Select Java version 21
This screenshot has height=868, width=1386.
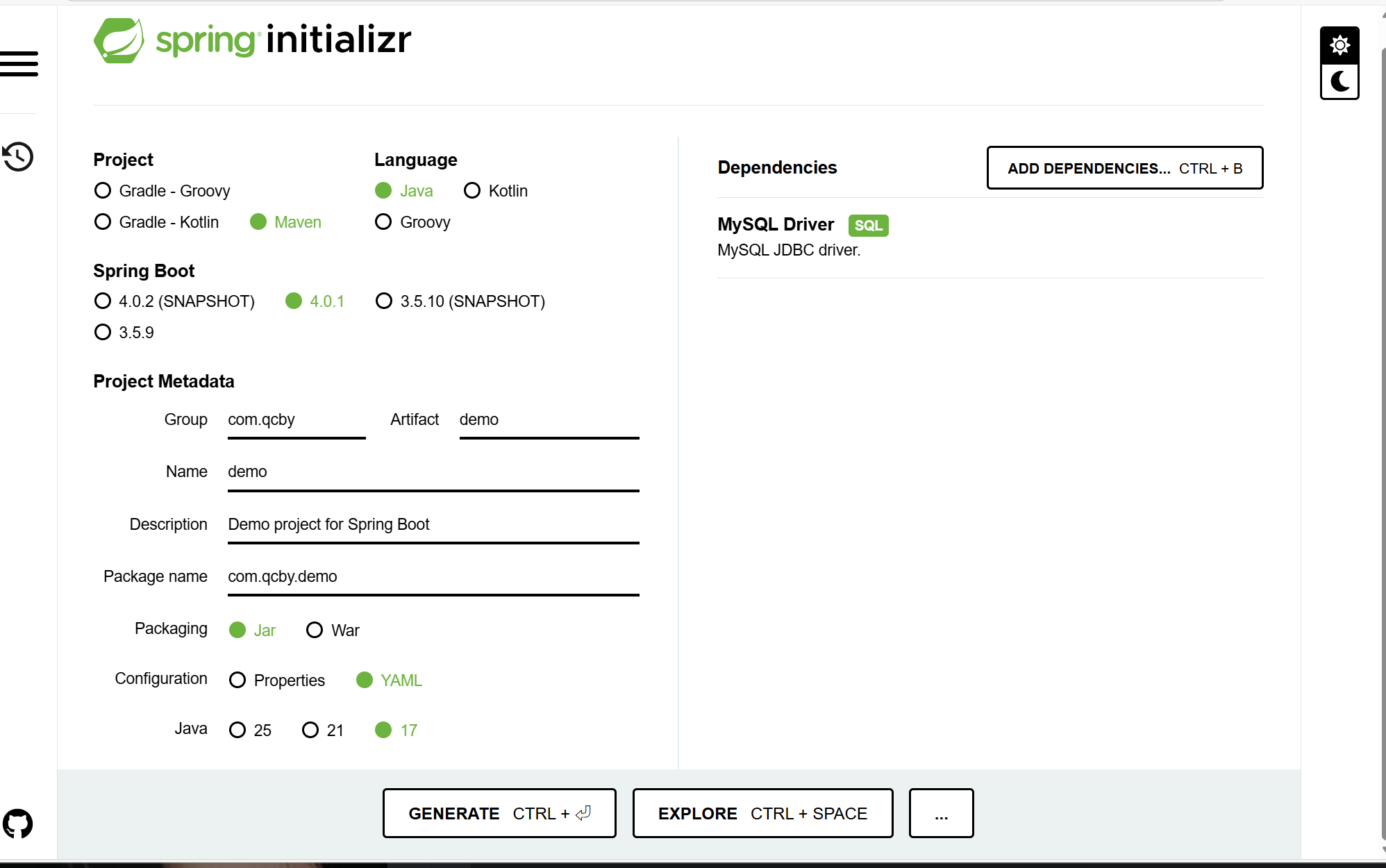pos(310,730)
